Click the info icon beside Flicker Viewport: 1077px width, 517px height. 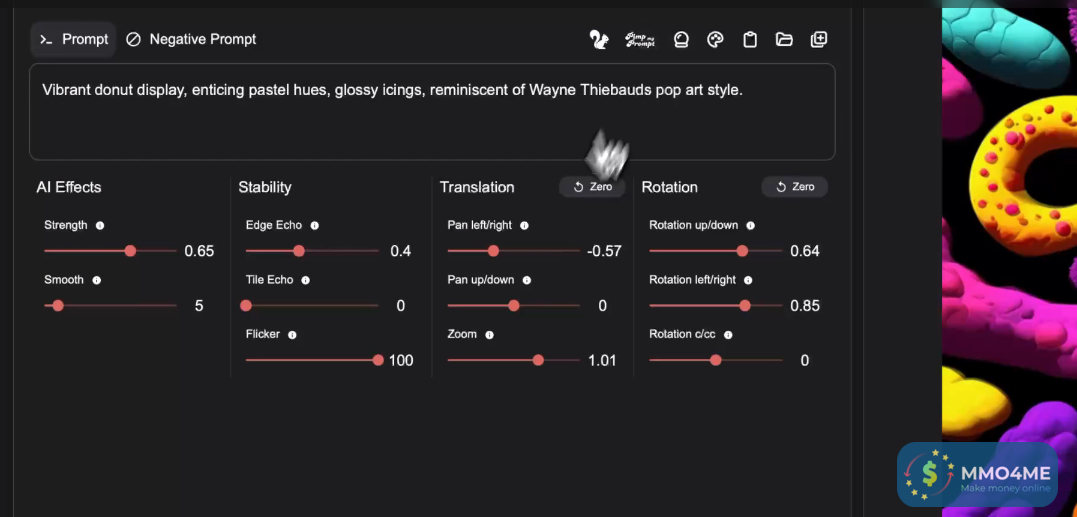pos(293,335)
